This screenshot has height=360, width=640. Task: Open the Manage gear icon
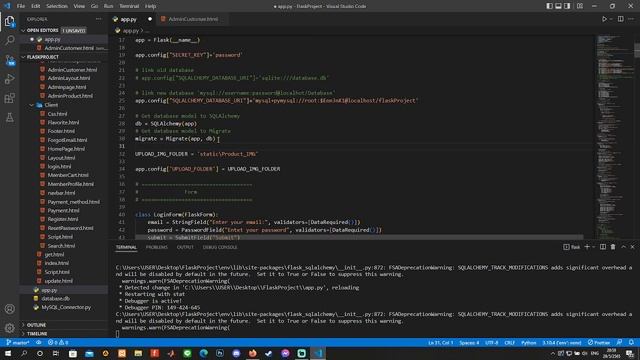9,328
